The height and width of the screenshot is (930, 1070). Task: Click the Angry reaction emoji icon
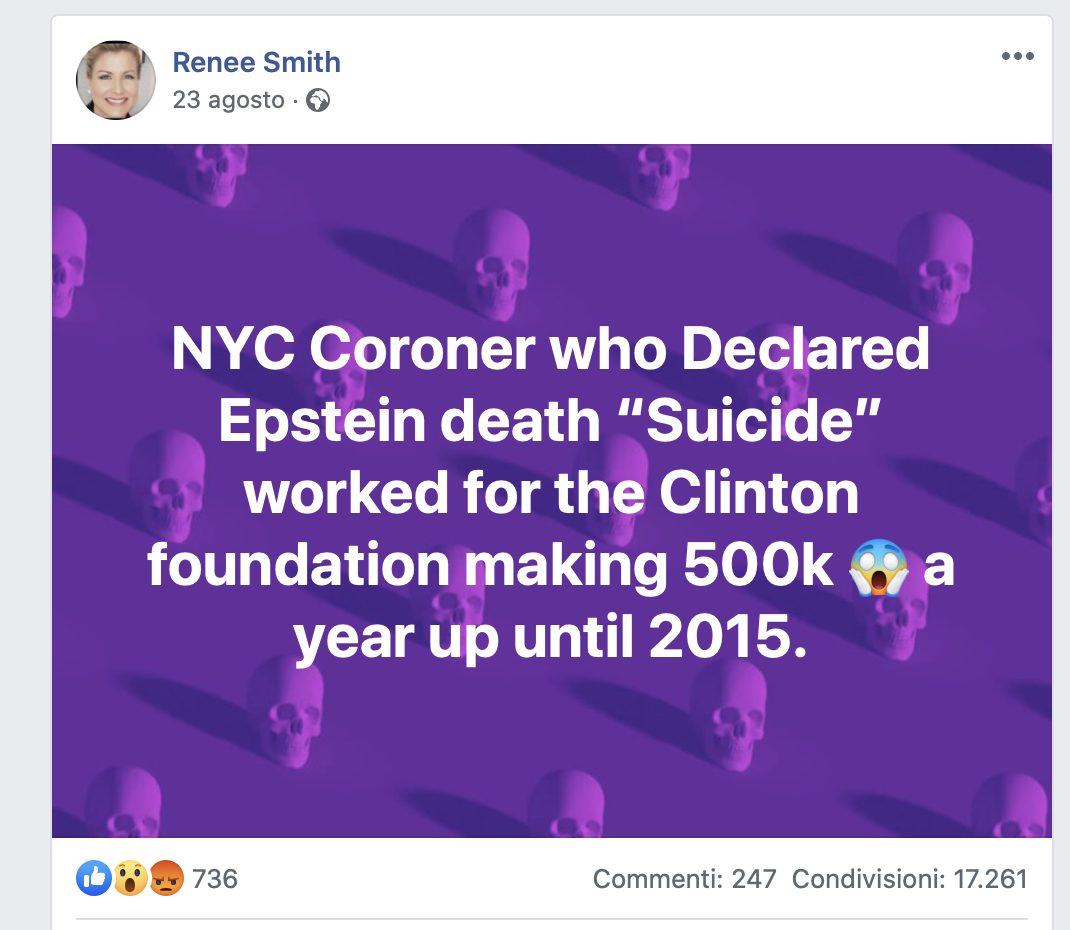tap(166, 878)
